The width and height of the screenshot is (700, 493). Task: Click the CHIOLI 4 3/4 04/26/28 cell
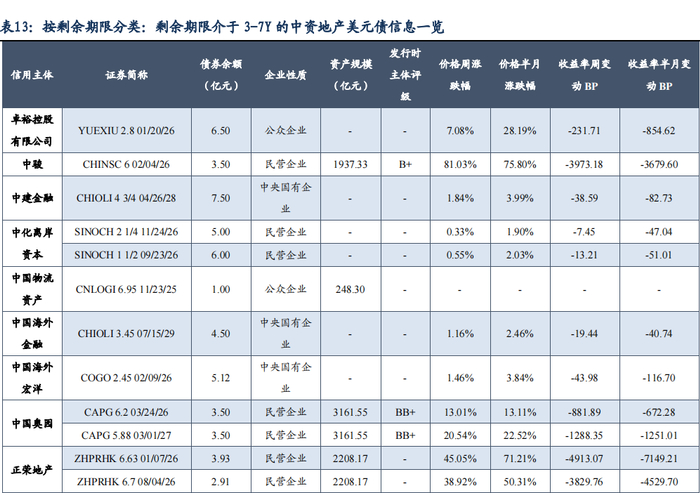126,198
